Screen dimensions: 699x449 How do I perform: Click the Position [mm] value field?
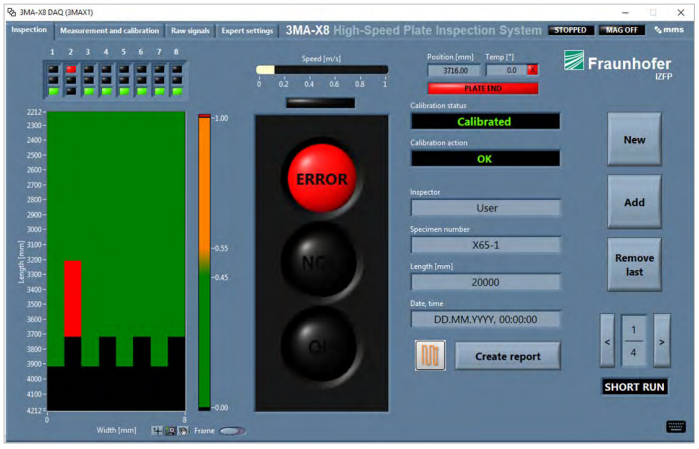click(x=454, y=70)
